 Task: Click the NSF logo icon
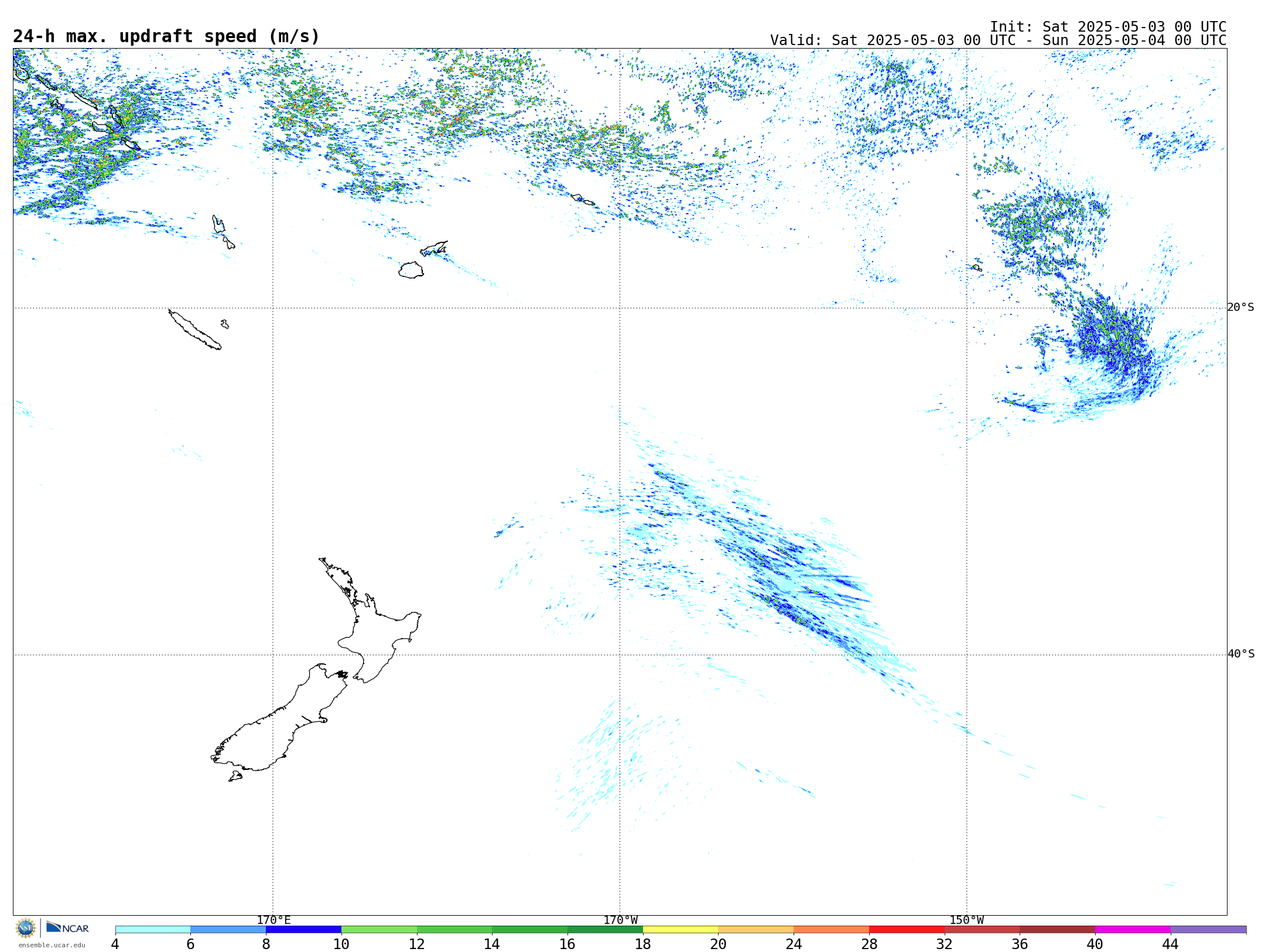pyautogui.click(x=26, y=928)
